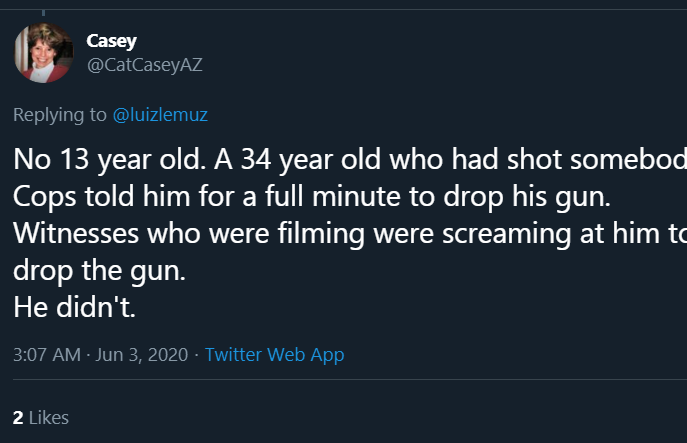Click the word Likes
The width and height of the screenshot is (687, 443).
(x=49, y=418)
